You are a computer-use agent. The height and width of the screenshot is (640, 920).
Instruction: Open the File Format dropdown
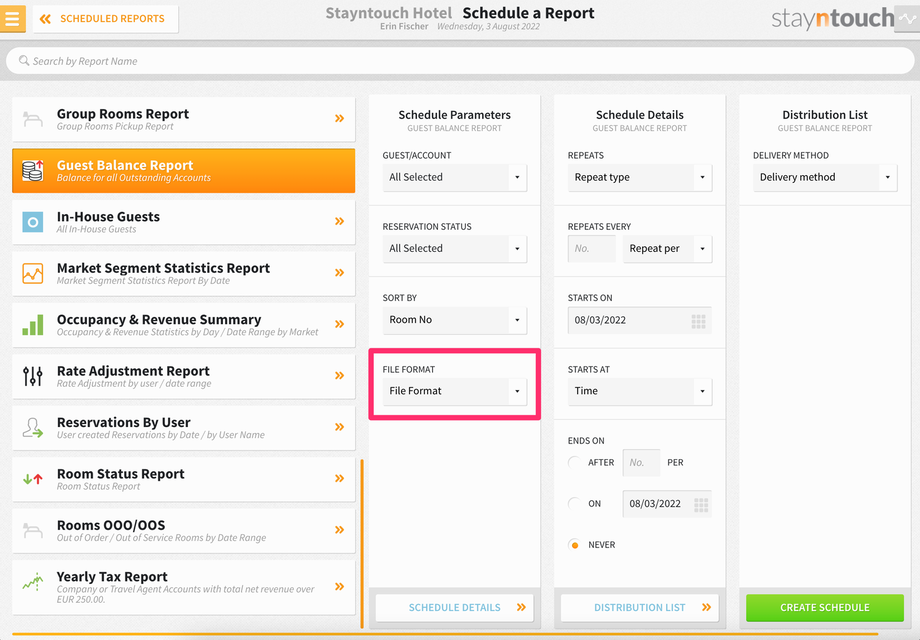(454, 391)
